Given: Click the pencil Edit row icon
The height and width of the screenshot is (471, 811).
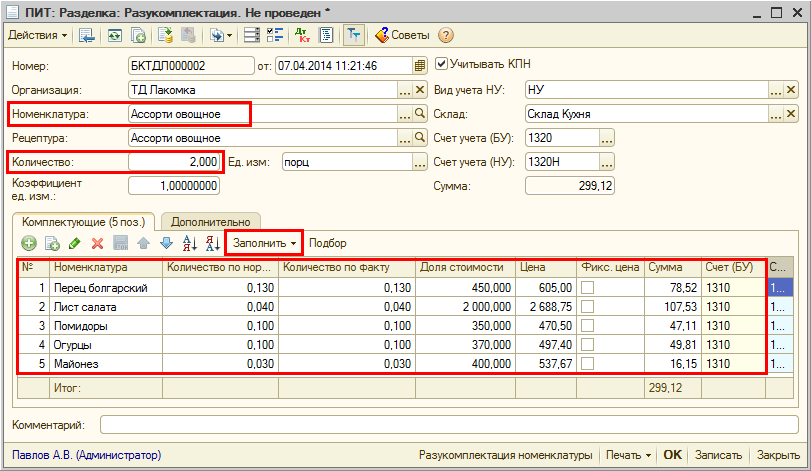Looking at the screenshot, I should tap(75, 243).
